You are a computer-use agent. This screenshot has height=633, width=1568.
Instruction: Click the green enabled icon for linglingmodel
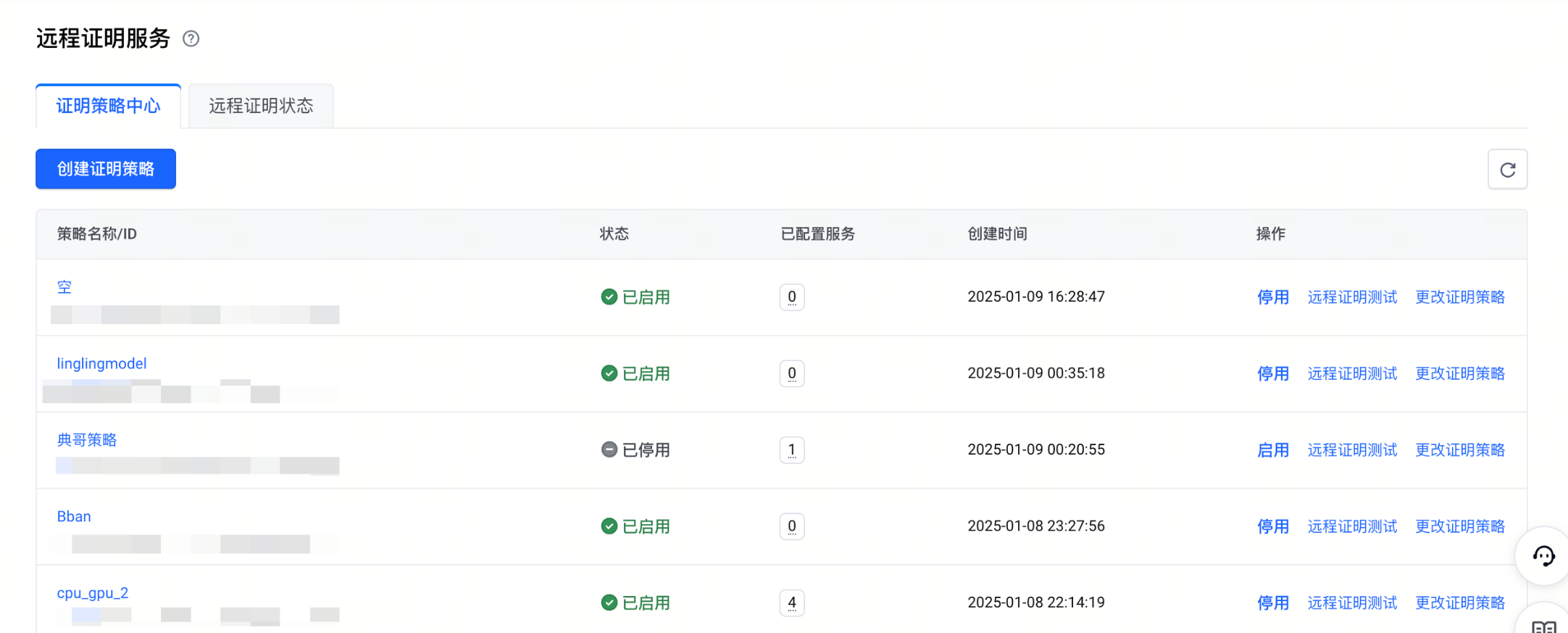pyautogui.click(x=609, y=373)
